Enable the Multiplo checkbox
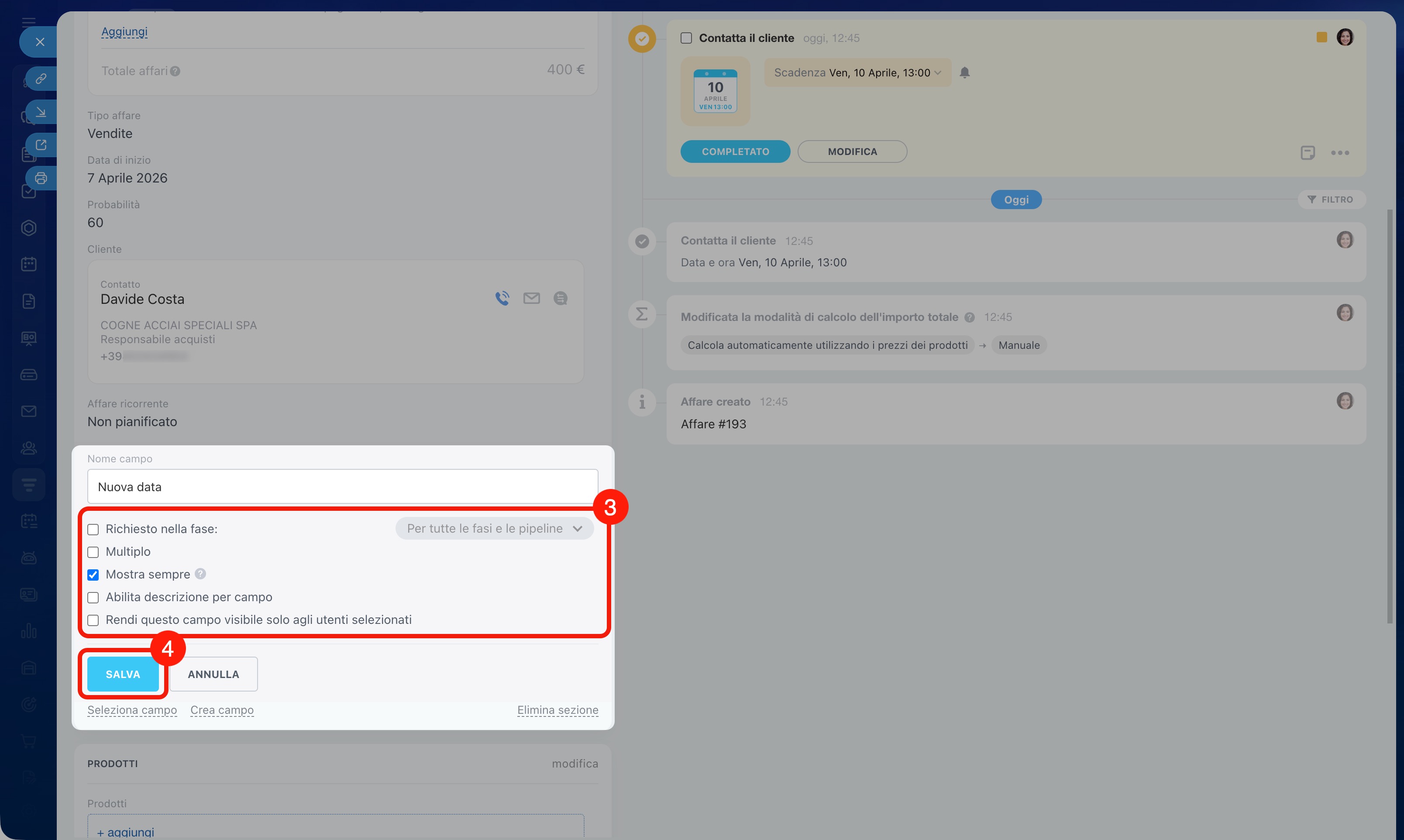 coord(93,552)
